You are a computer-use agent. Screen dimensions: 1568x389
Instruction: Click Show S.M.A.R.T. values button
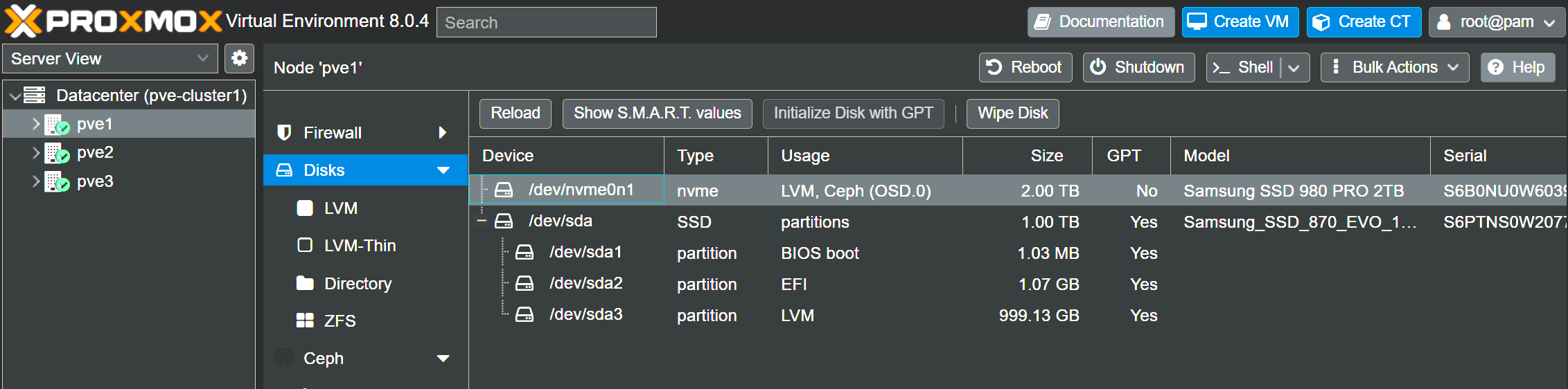[x=657, y=114]
